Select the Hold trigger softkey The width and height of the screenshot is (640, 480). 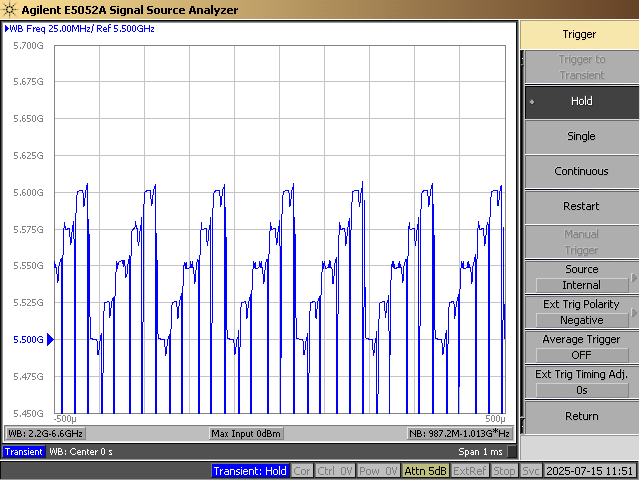pos(581,102)
